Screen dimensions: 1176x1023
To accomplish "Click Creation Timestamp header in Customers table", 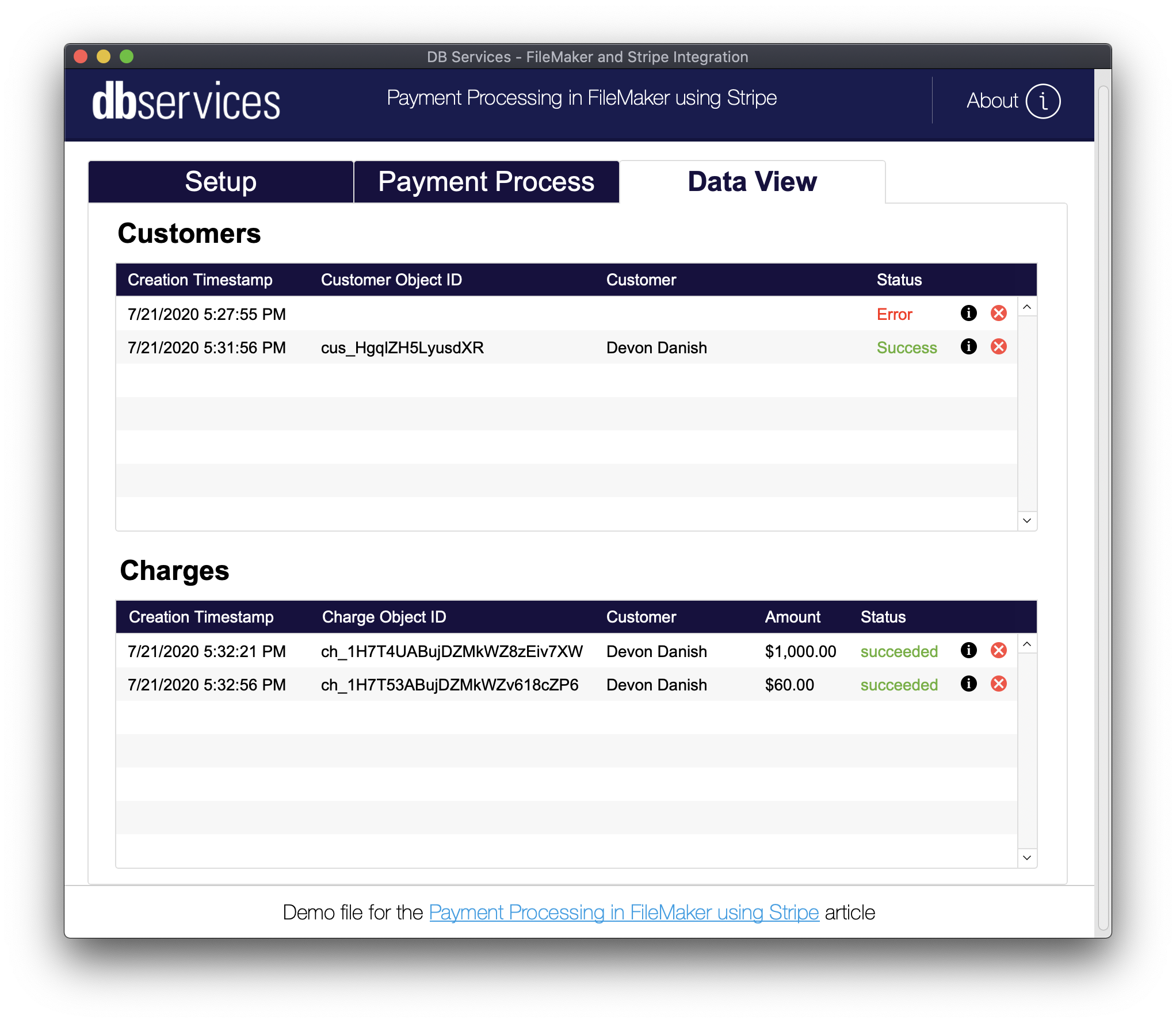I will pyautogui.click(x=200, y=280).
